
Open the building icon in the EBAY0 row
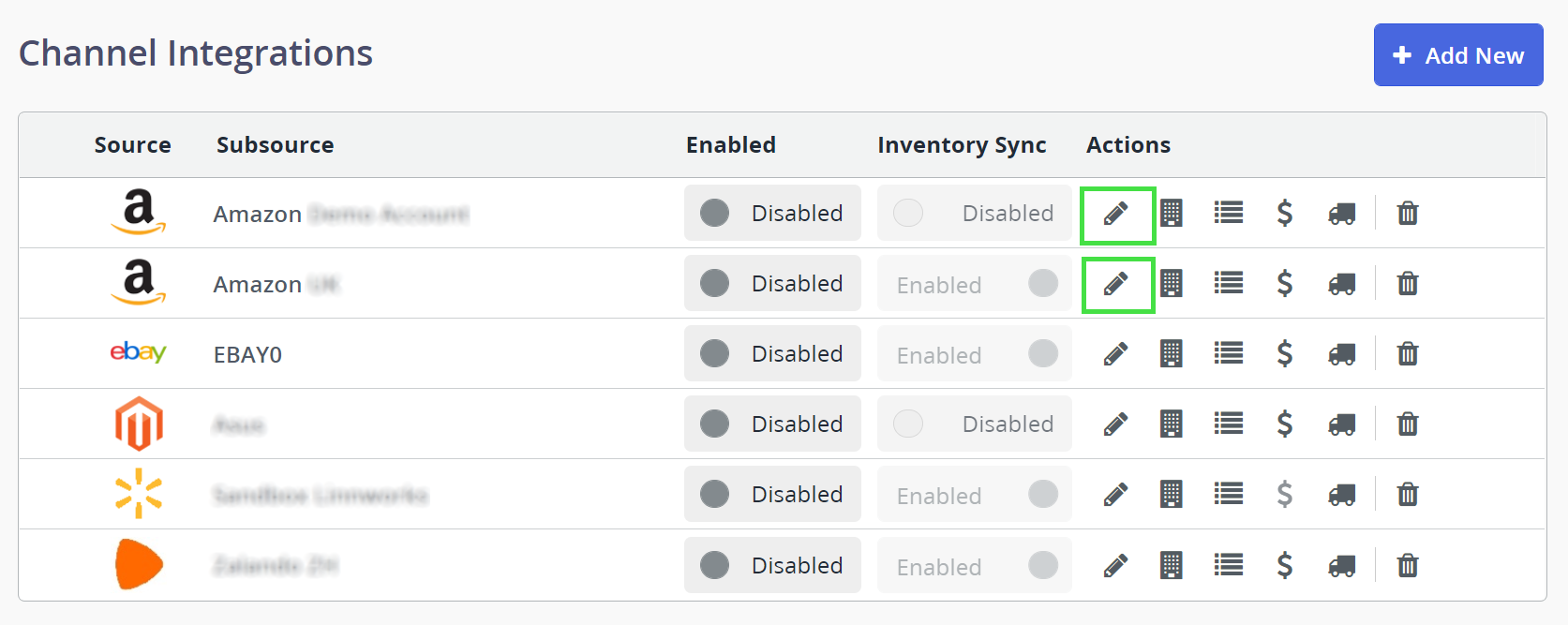coord(1171,354)
